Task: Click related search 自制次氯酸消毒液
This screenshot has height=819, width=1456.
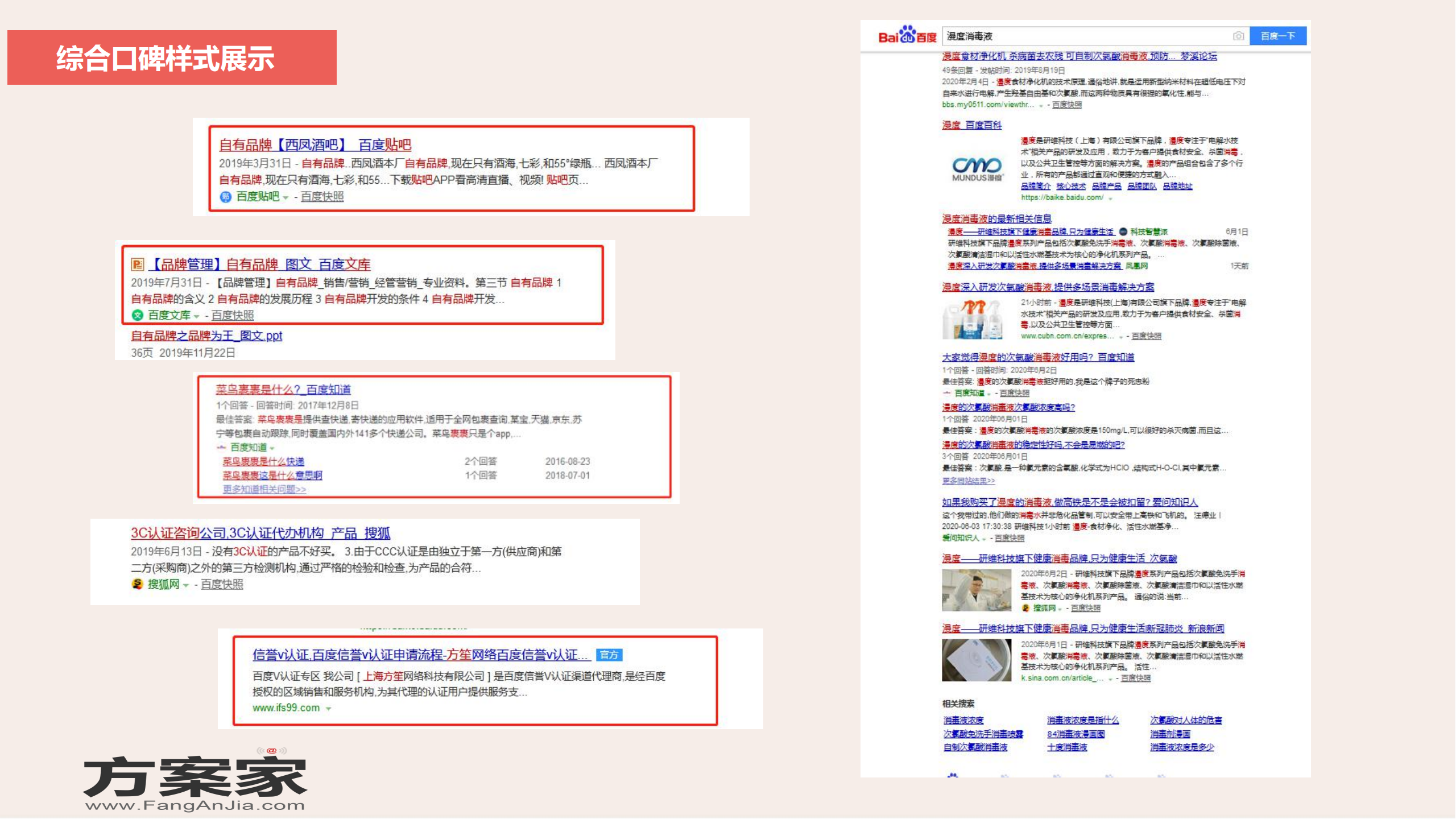Action: 975,747
